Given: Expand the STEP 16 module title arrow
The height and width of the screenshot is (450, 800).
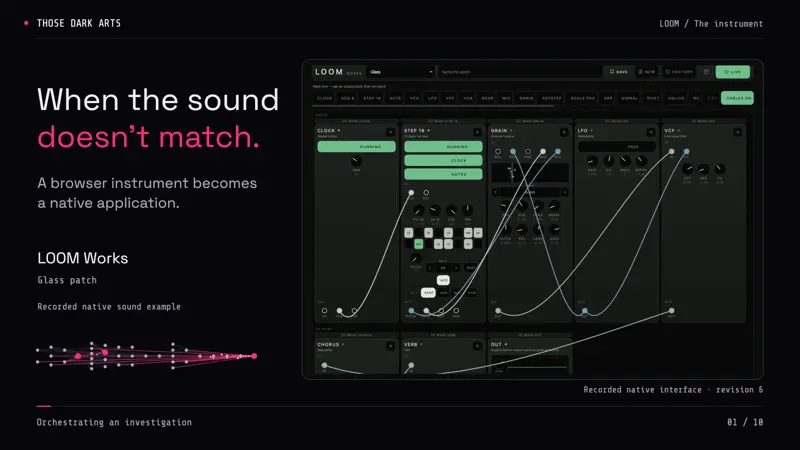Looking at the screenshot, I should point(429,131).
